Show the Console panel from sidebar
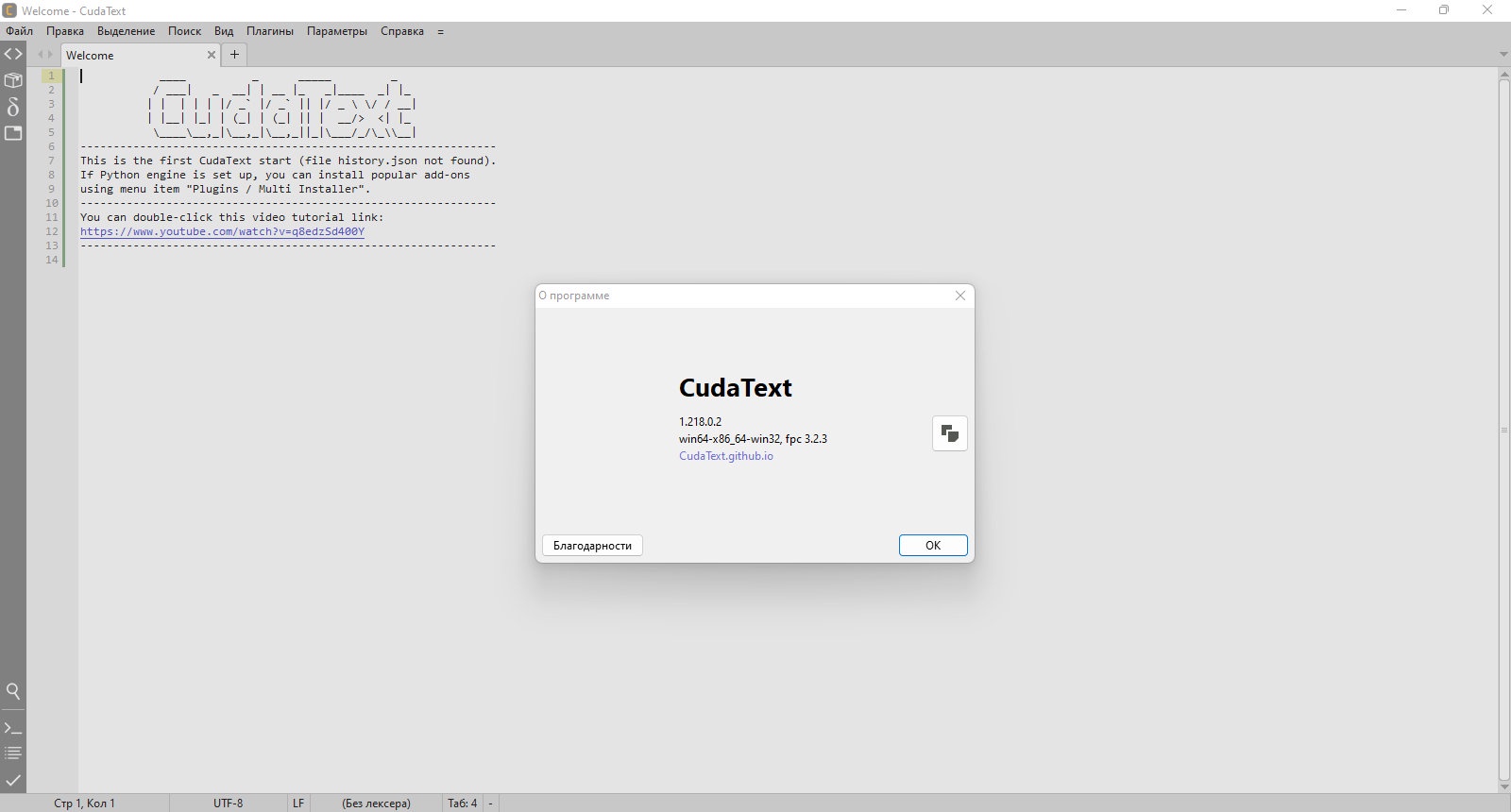Screen dimensions: 1511x812 [x=13, y=728]
